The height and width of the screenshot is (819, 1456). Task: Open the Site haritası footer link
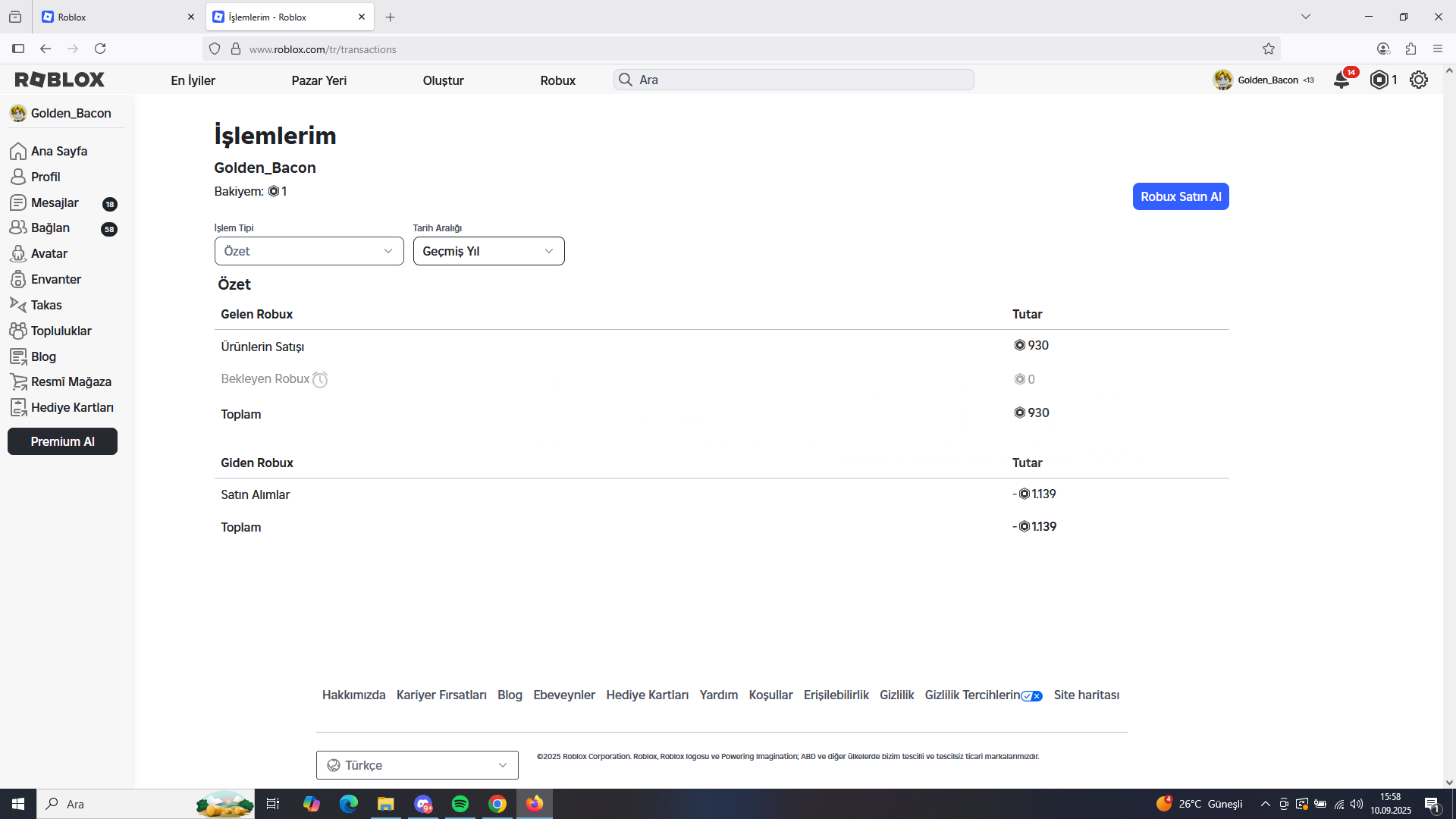pyautogui.click(x=1087, y=695)
